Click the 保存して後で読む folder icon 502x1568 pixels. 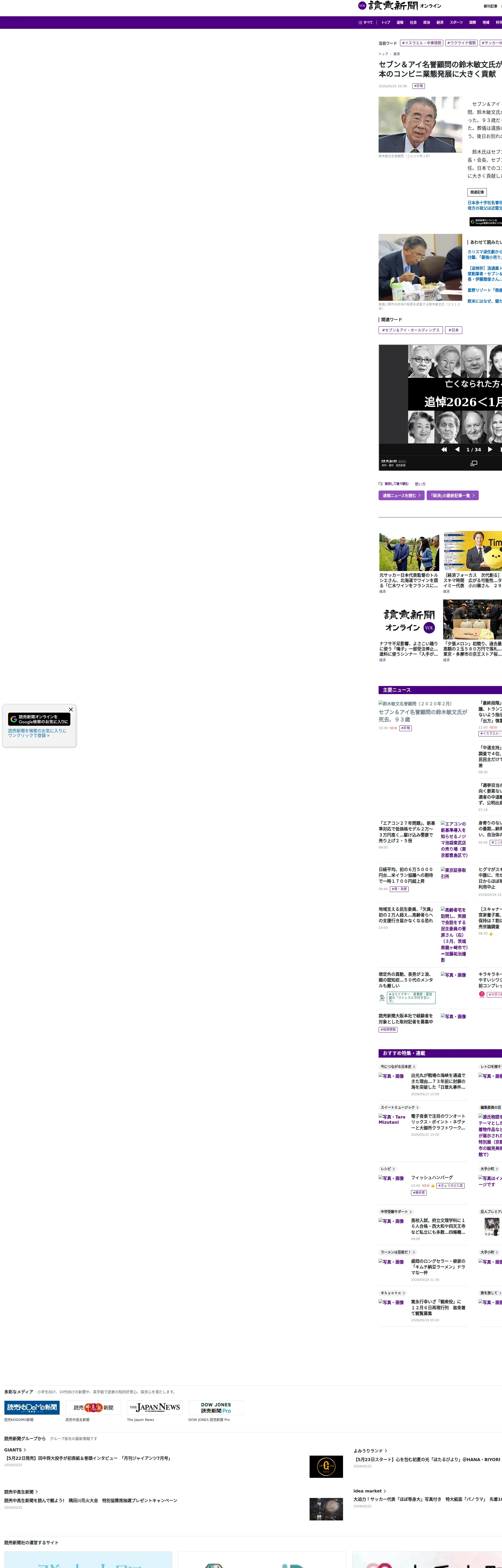click(381, 484)
